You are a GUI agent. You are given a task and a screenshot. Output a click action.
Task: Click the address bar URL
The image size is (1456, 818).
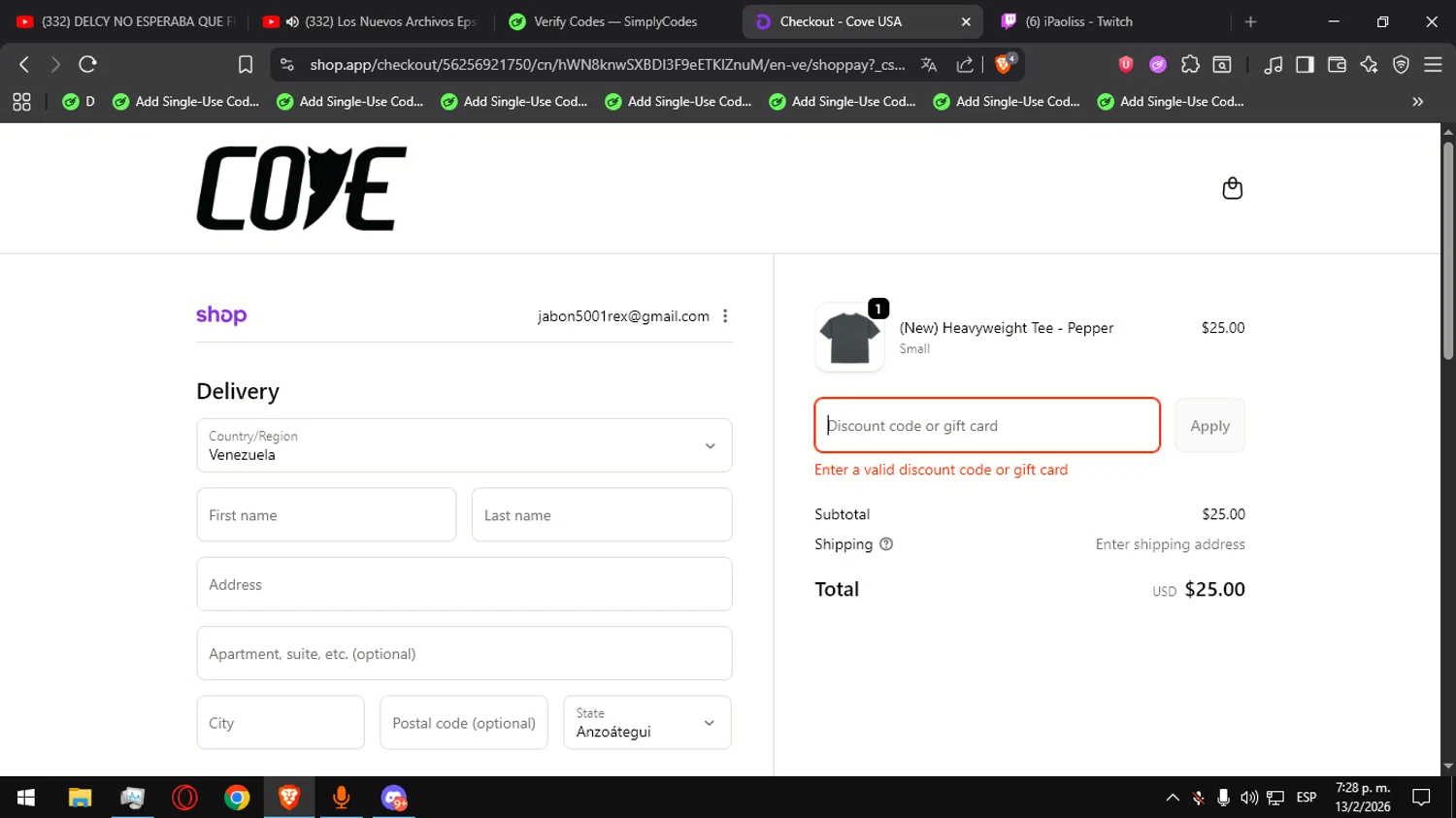click(607, 64)
